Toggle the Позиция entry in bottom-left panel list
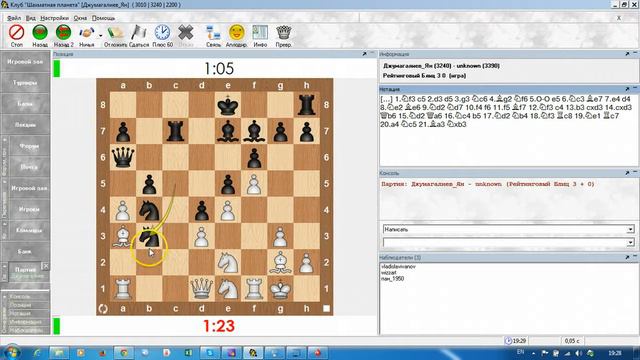The height and width of the screenshot is (360, 640). [20, 305]
